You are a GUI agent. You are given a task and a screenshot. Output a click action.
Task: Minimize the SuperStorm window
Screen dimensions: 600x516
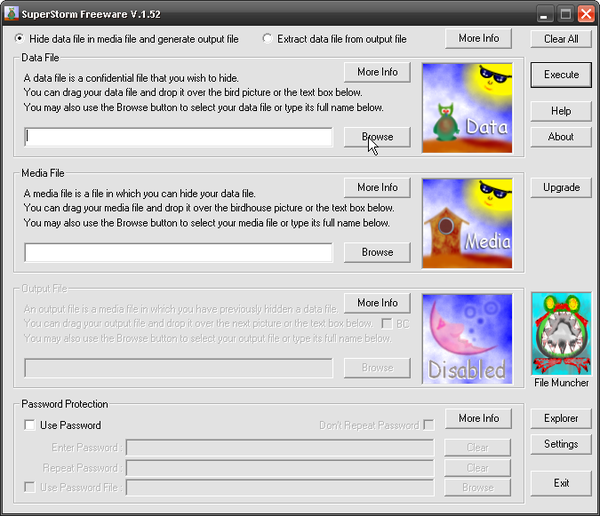click(545, 14)
